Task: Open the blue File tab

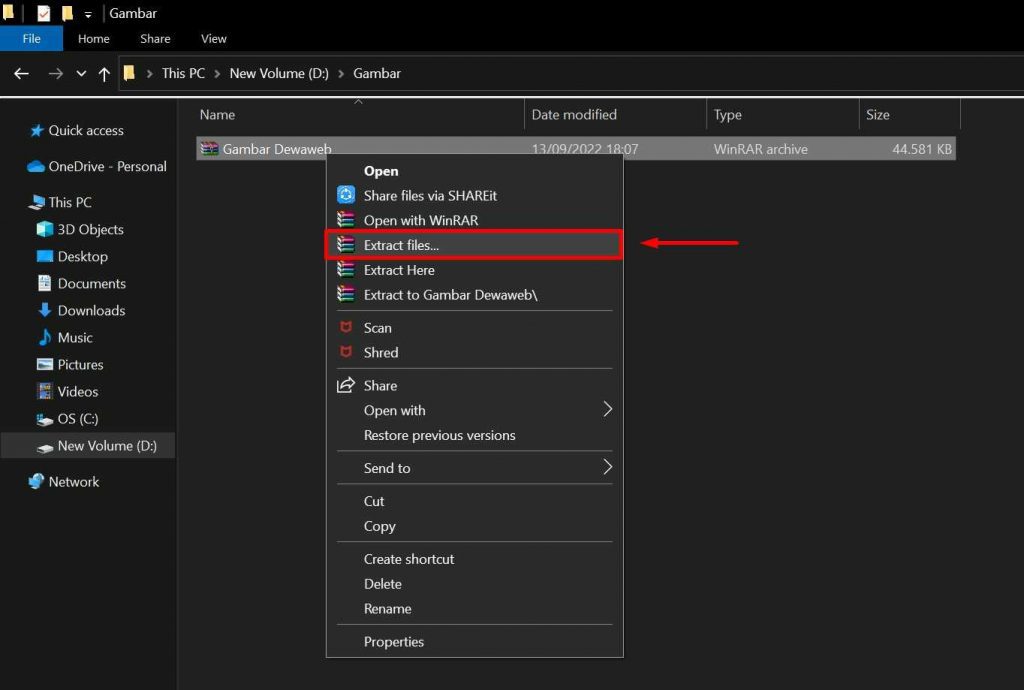Action: [x=31, y=39]
